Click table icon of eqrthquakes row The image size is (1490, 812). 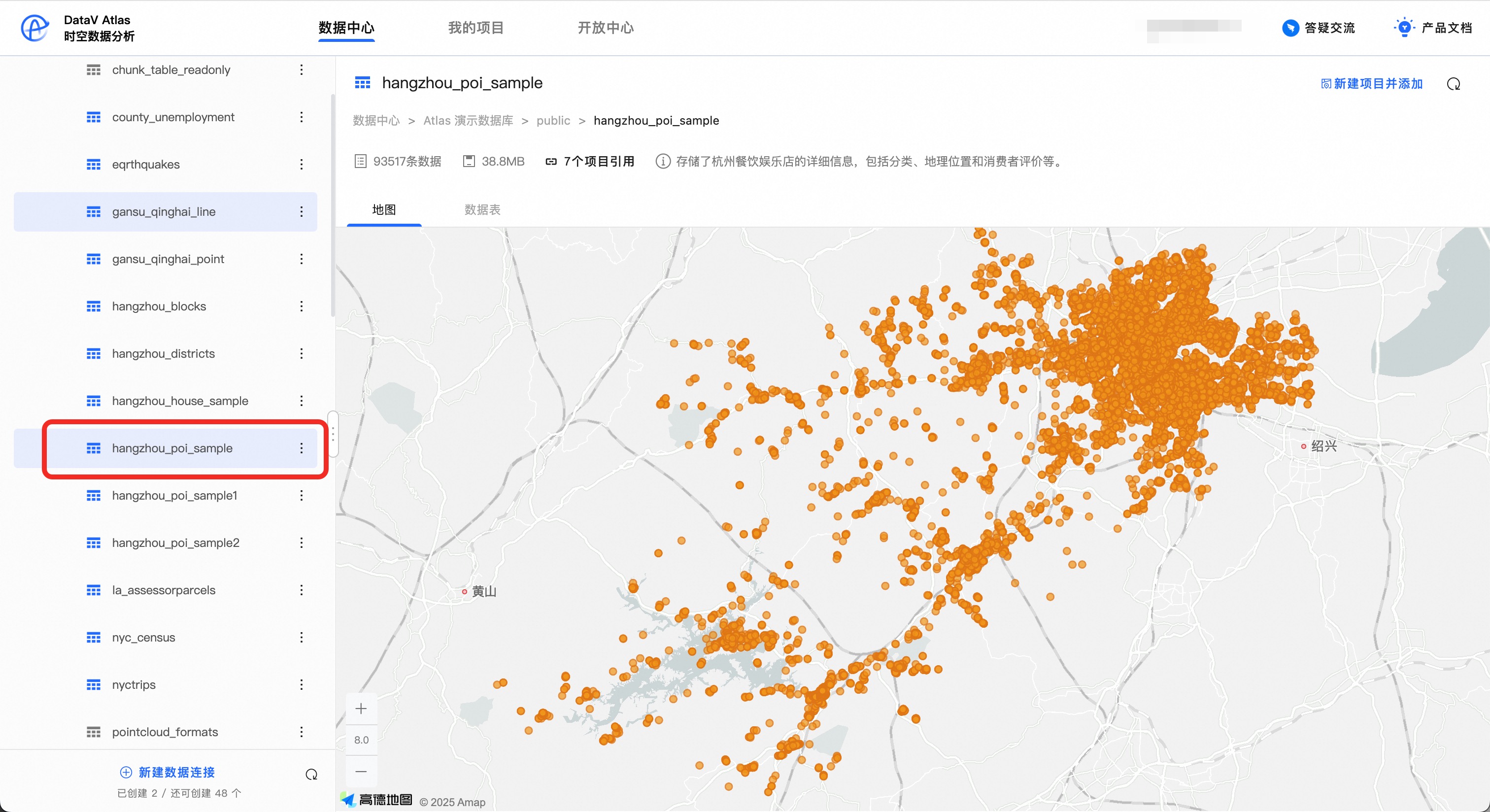[94, 165]
